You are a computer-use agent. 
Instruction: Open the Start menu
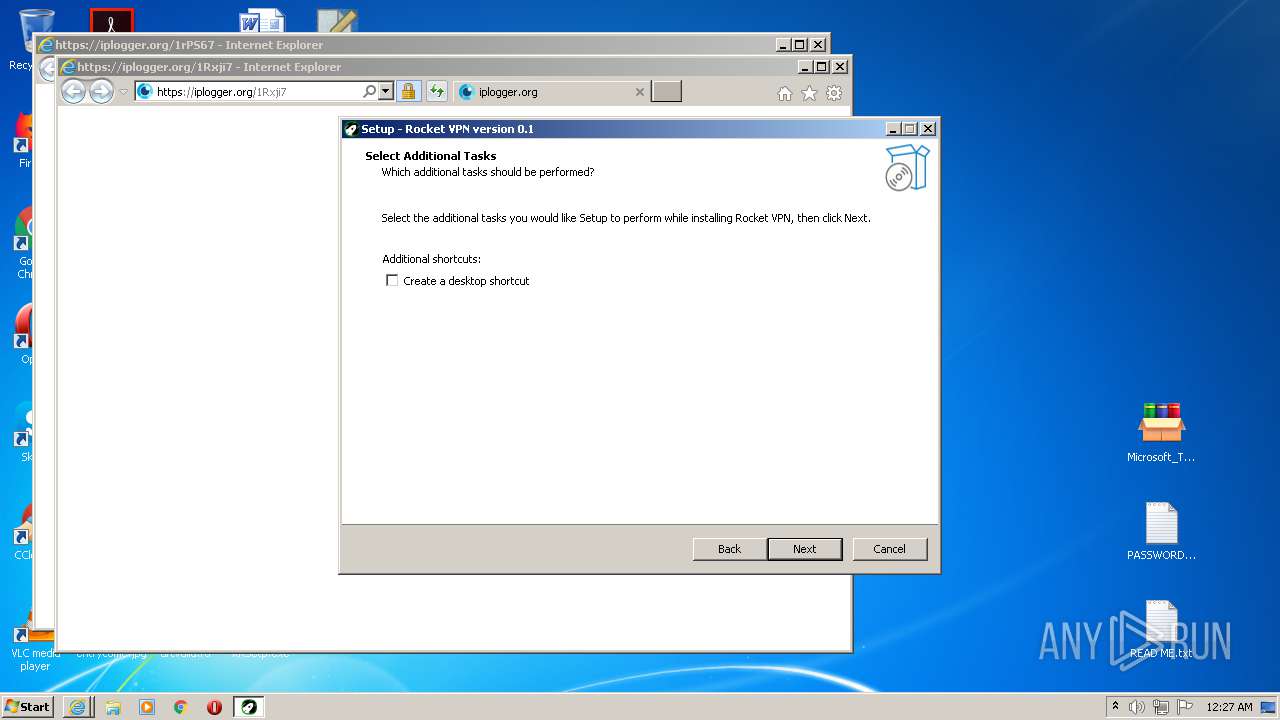[28, 707]
